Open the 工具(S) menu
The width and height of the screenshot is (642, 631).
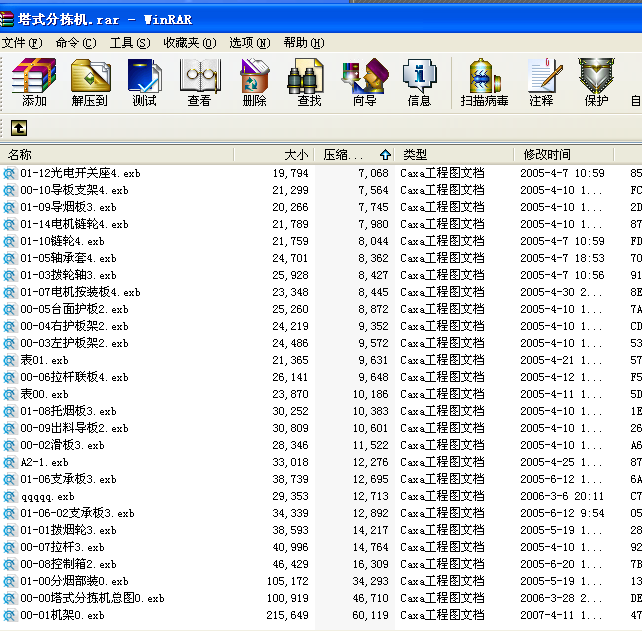[130, 43]
